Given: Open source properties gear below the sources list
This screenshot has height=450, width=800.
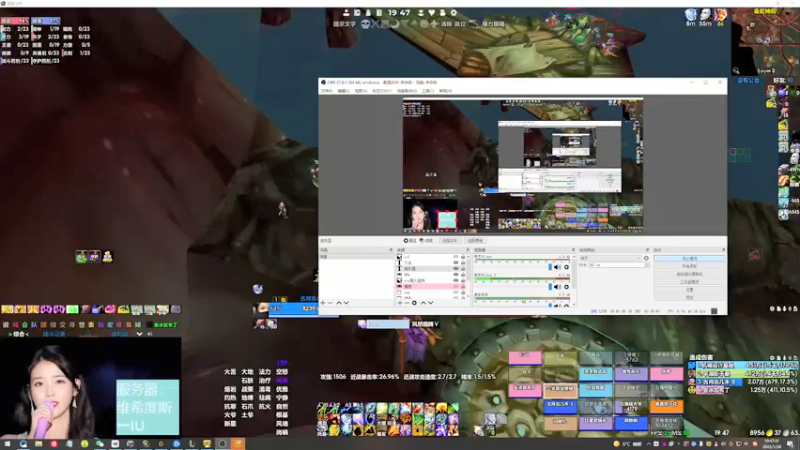Looking at the screenshot, I should pos(414,303).
